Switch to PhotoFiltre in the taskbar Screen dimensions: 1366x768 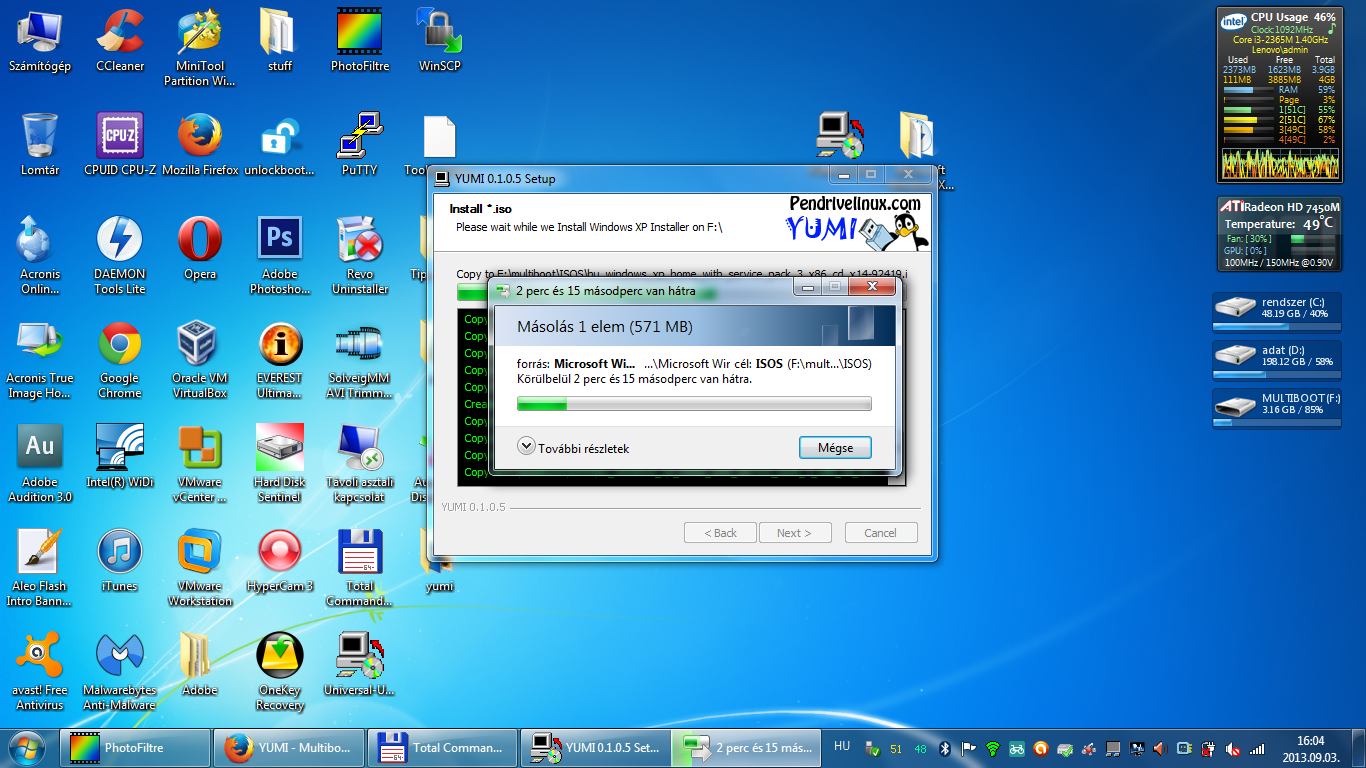135,747
